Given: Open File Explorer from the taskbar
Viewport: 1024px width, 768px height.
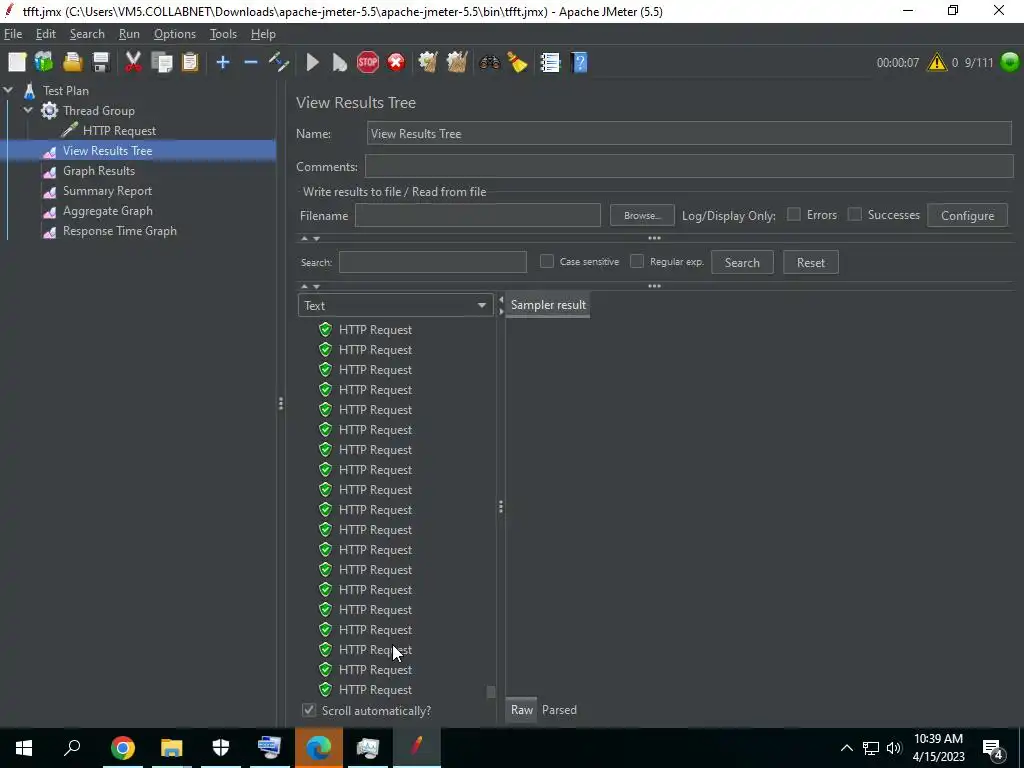Looking at the screenshot, I should (172, 748).
